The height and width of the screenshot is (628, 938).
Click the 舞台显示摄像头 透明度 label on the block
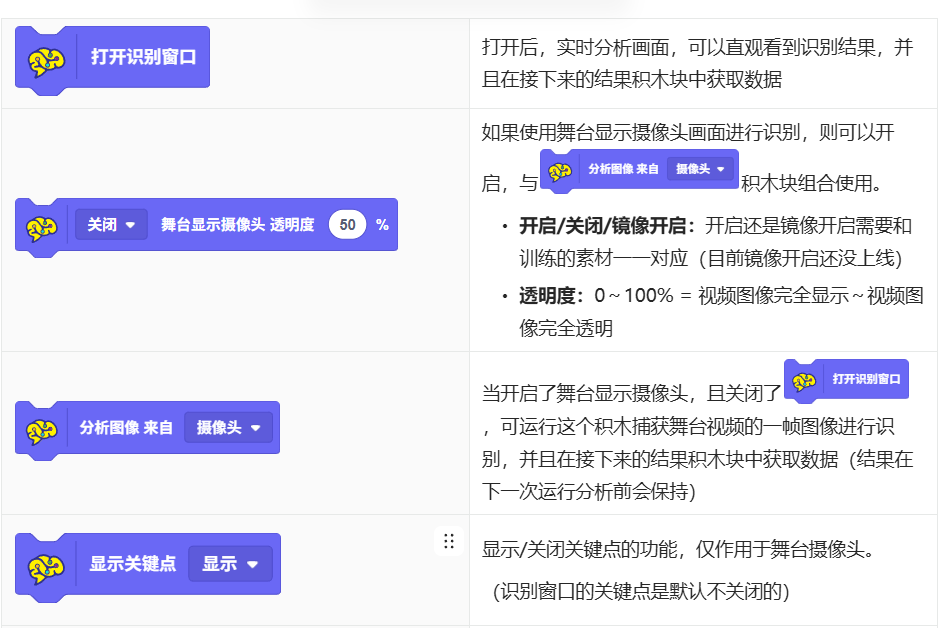(237, 225)
